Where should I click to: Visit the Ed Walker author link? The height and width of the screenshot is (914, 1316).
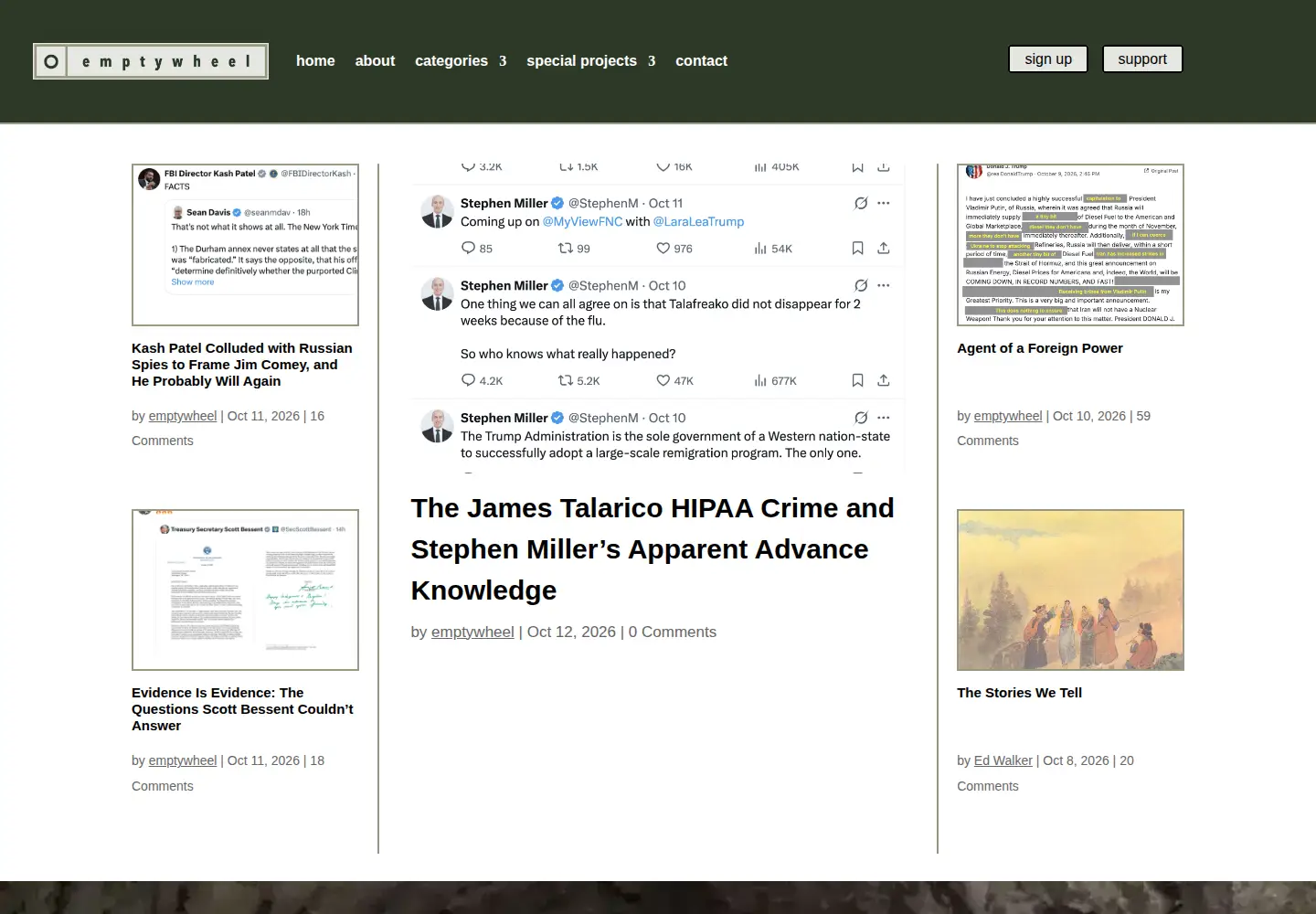click(1003, 760)
